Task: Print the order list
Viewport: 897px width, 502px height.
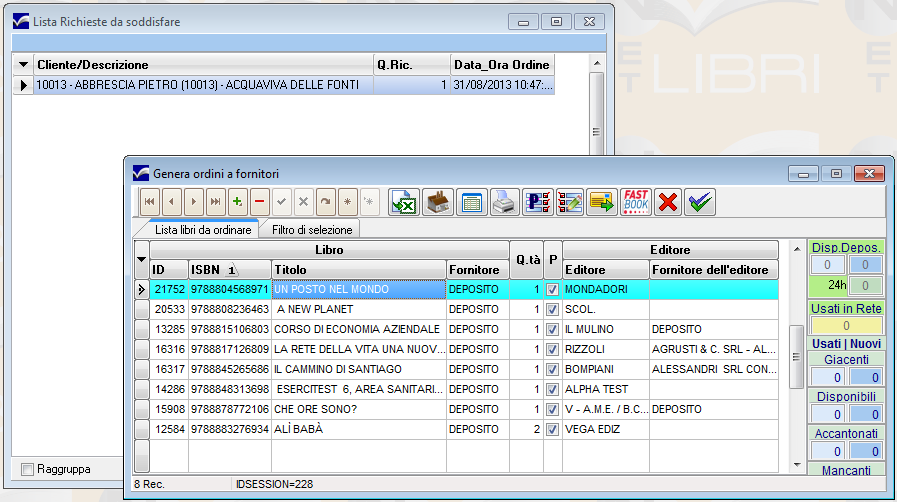Action: [504, 202]
